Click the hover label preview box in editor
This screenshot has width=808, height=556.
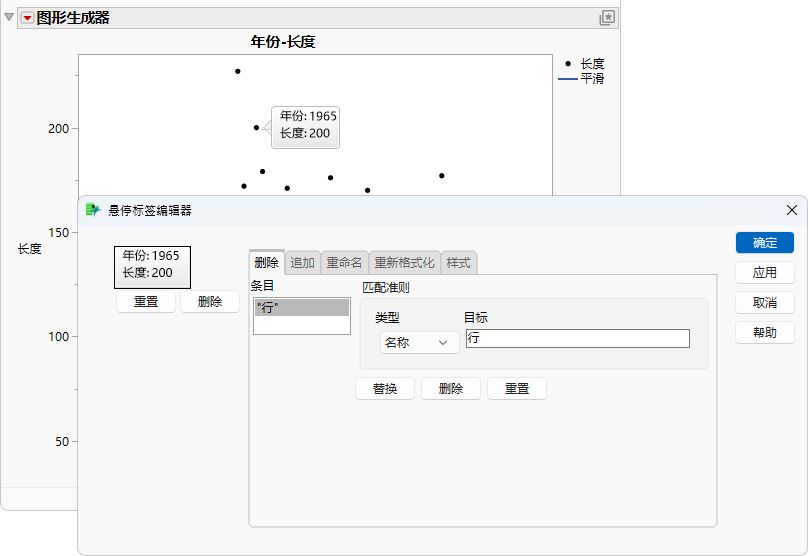pyautogui.click(x=153, y=267)
